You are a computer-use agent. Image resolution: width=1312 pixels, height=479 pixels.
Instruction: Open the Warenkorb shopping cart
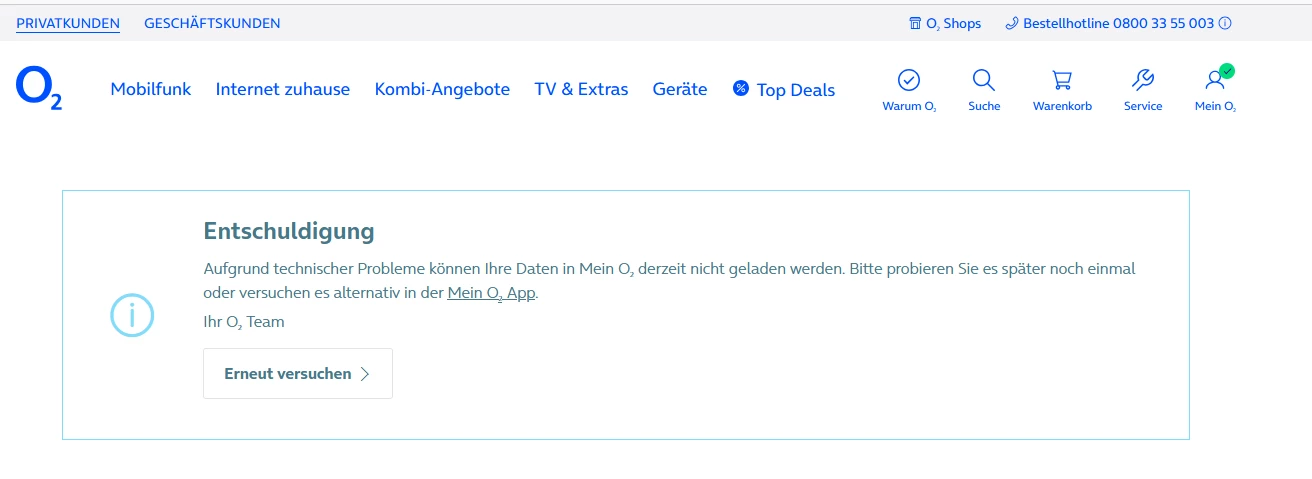[x=1062, y=81]
